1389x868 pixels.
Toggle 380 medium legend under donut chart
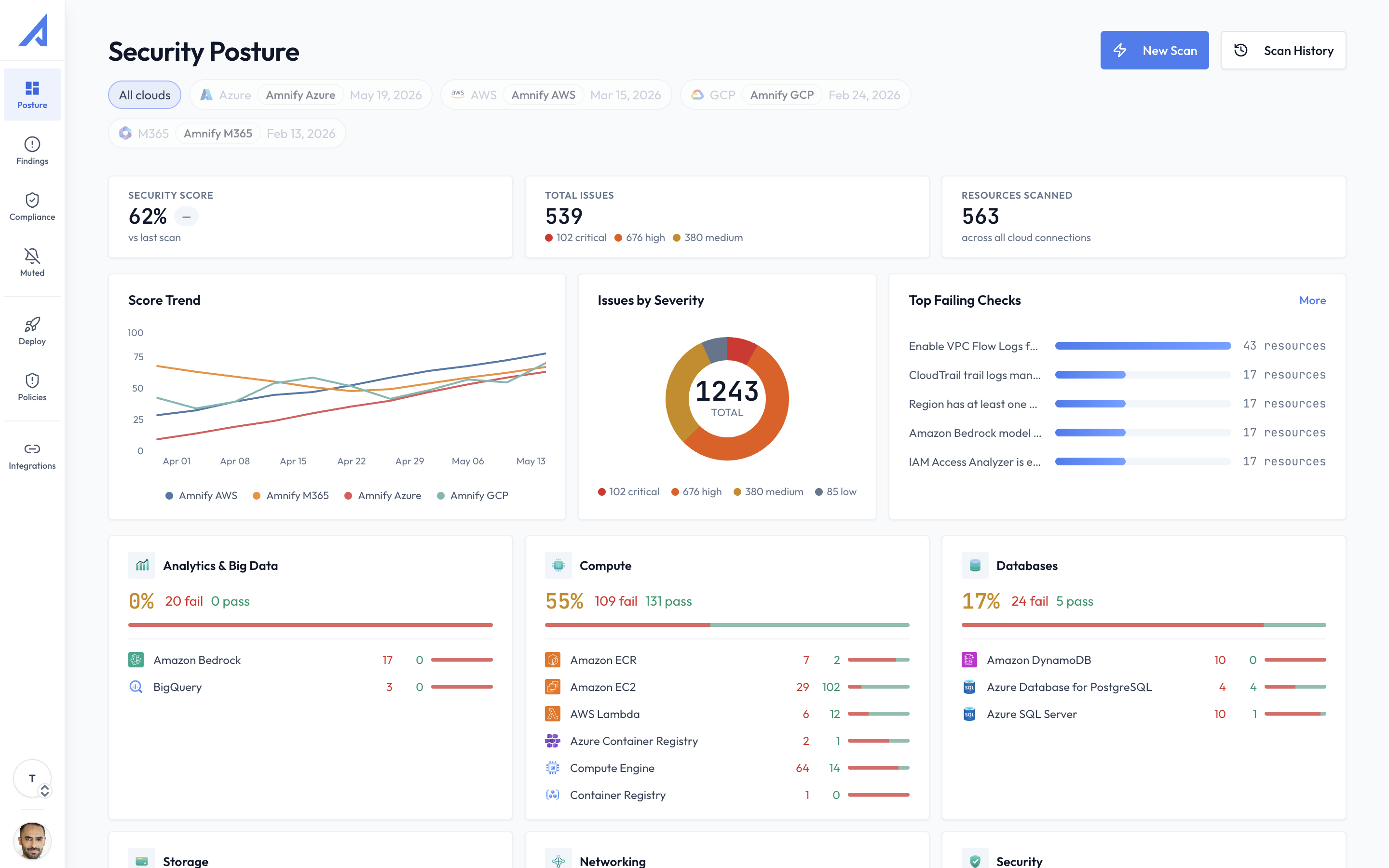(x=769, y=491)
